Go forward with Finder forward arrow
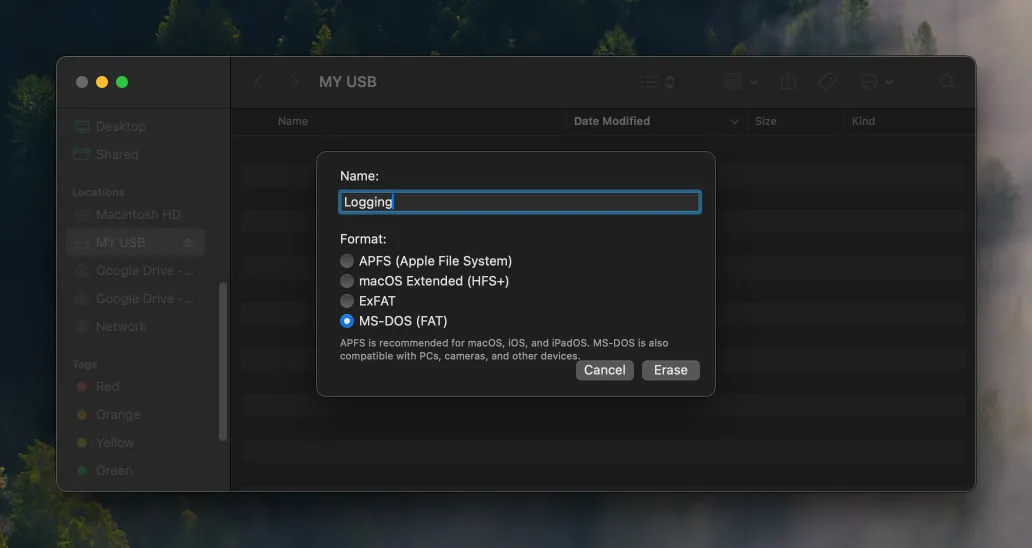The image size is (1032, 548). click(295, 82)
